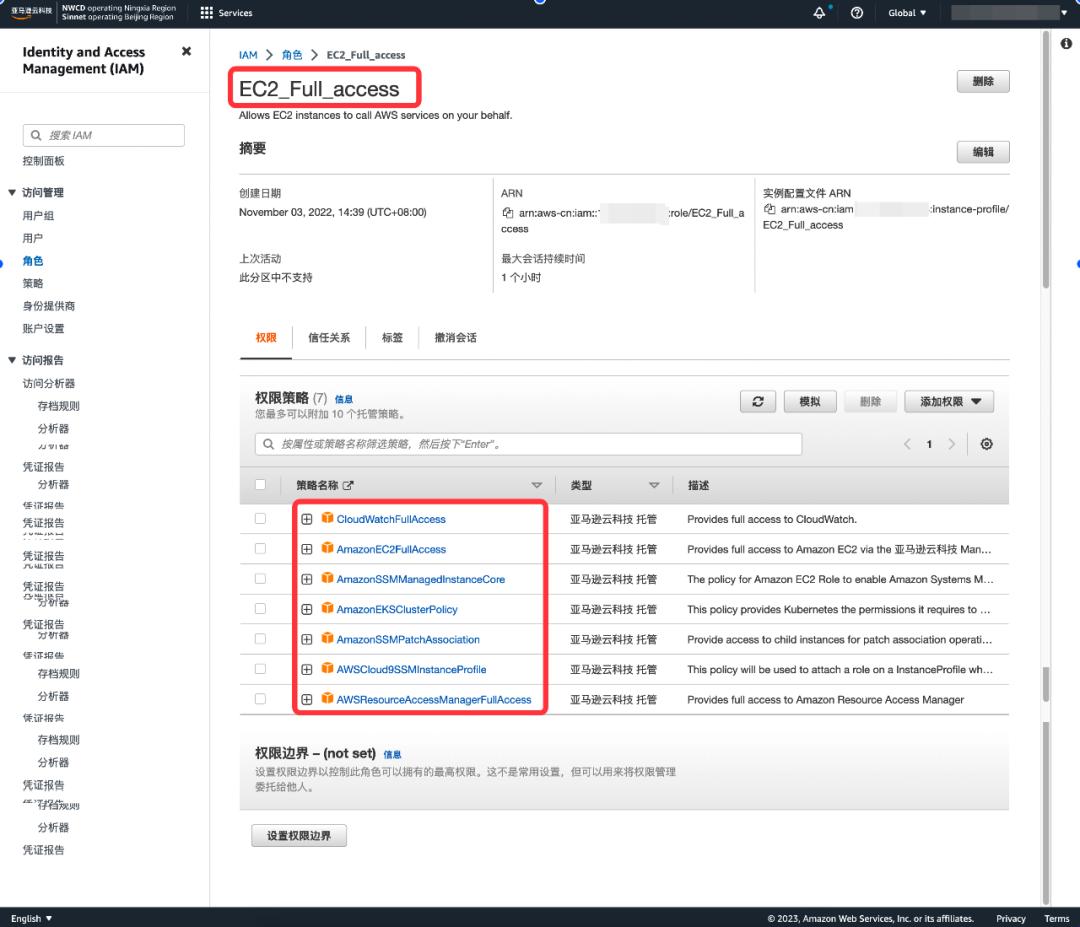The width and height of the screenshot is (1080, 927).
Task: Switch to the 信任关系 tab
Action: (329, 338)
